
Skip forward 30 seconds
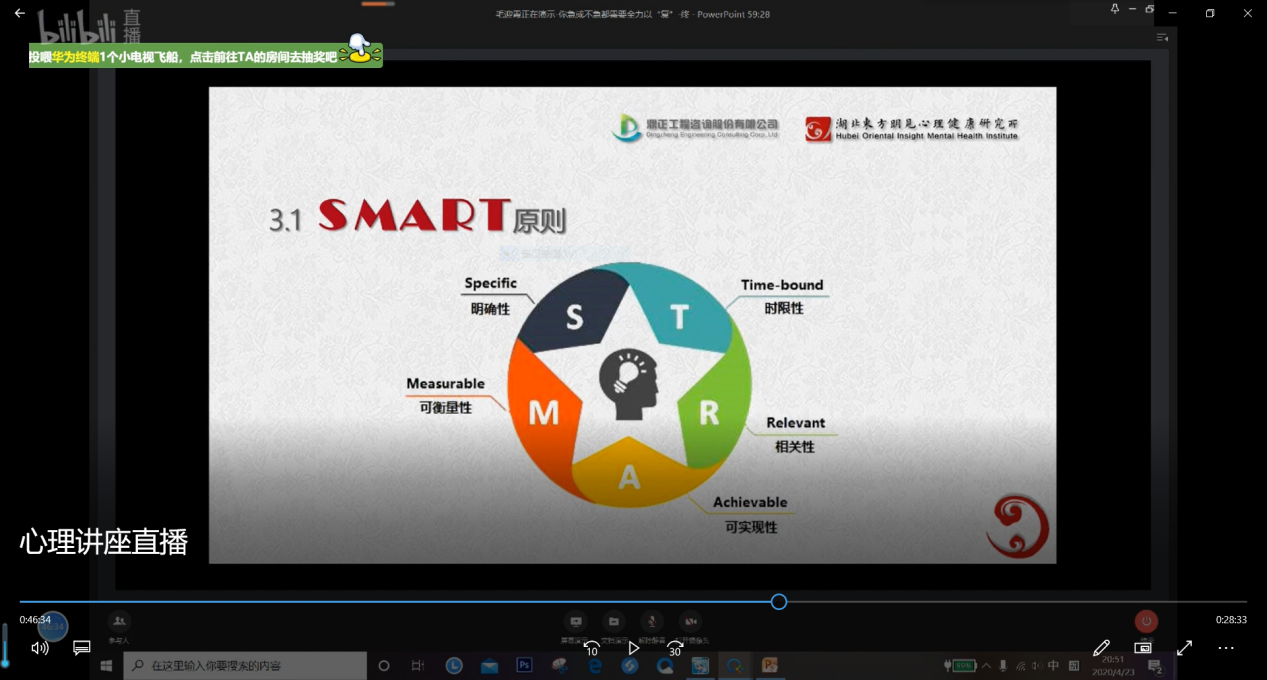pyautogui.click(x=675, y=648)
